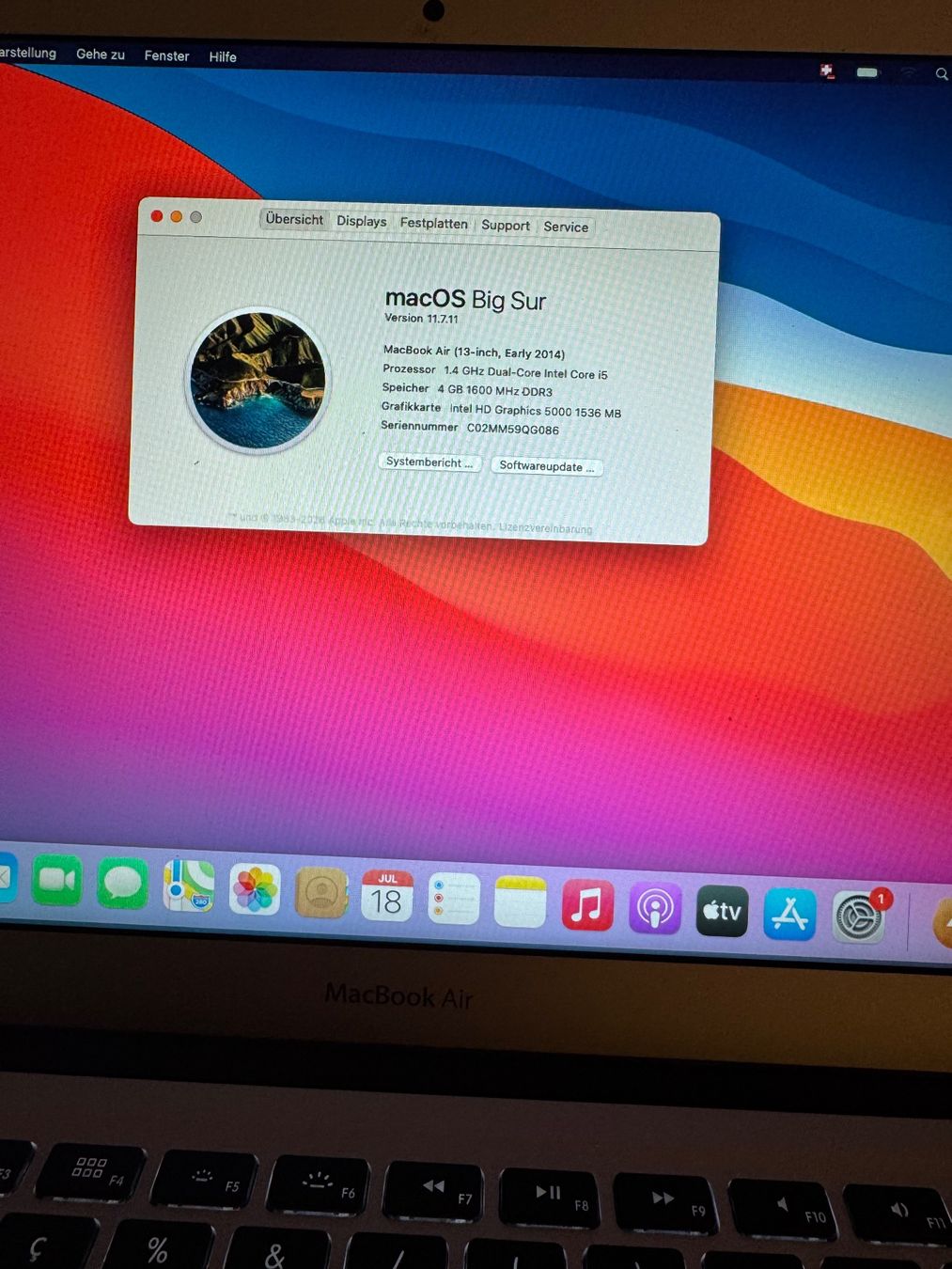Click the Spotlight search magnifier

[x=941, y=74]
